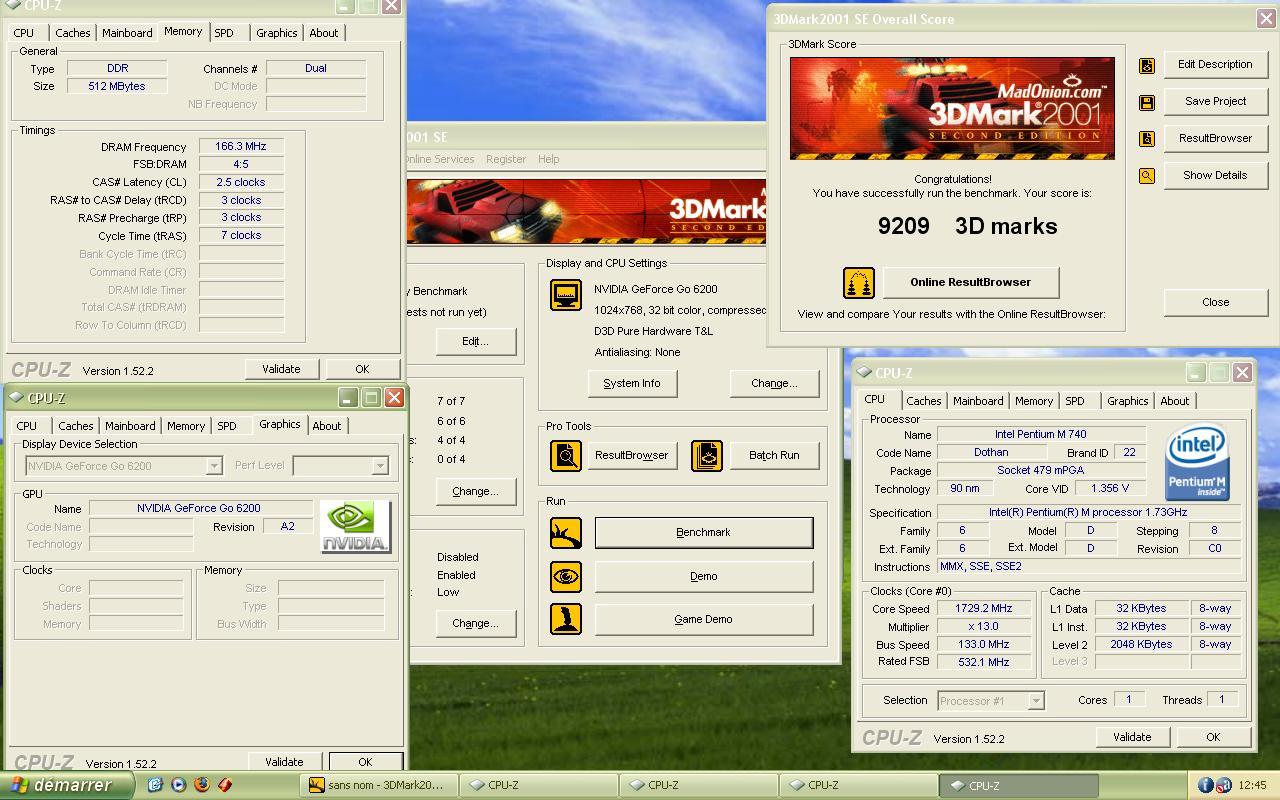Click the Edit... button in 3DMark
Viewport: 1280px width, 800px height.
[475, 342]
